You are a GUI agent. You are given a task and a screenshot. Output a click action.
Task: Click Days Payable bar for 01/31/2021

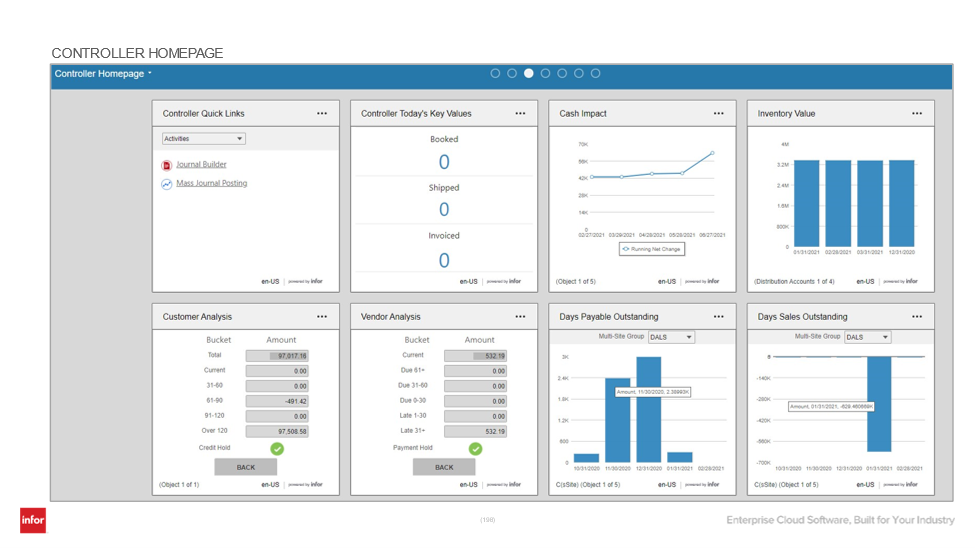[680, 457]
